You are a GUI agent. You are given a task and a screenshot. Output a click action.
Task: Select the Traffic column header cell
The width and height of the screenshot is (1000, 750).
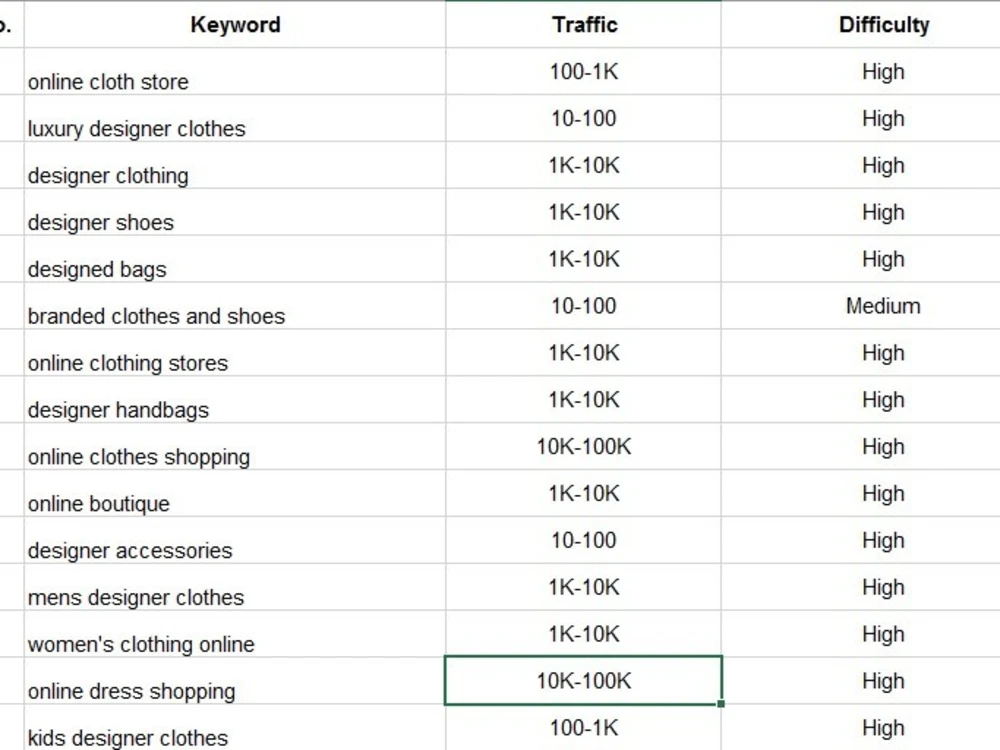[584, 24]
